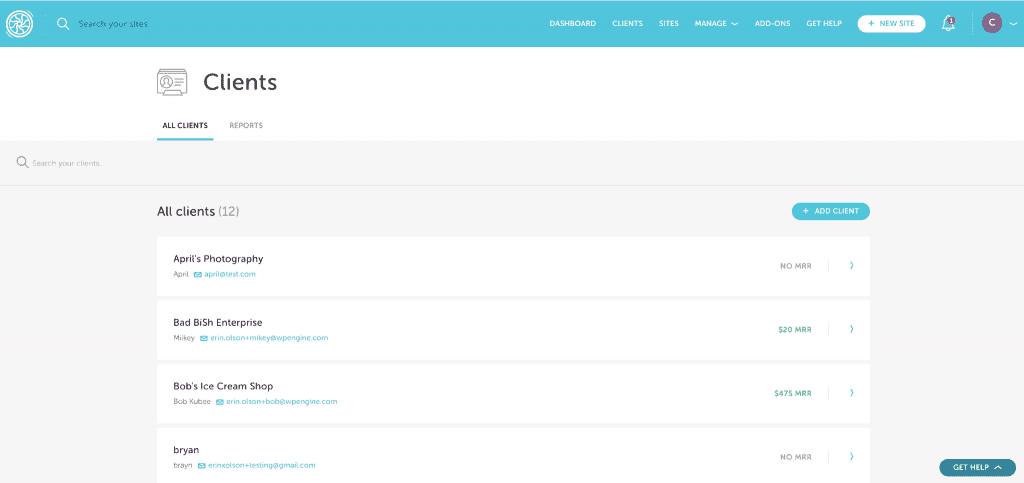Expand the Get Help floating widget
Viewport: 1024px width, 483px height.
[977, 467]
